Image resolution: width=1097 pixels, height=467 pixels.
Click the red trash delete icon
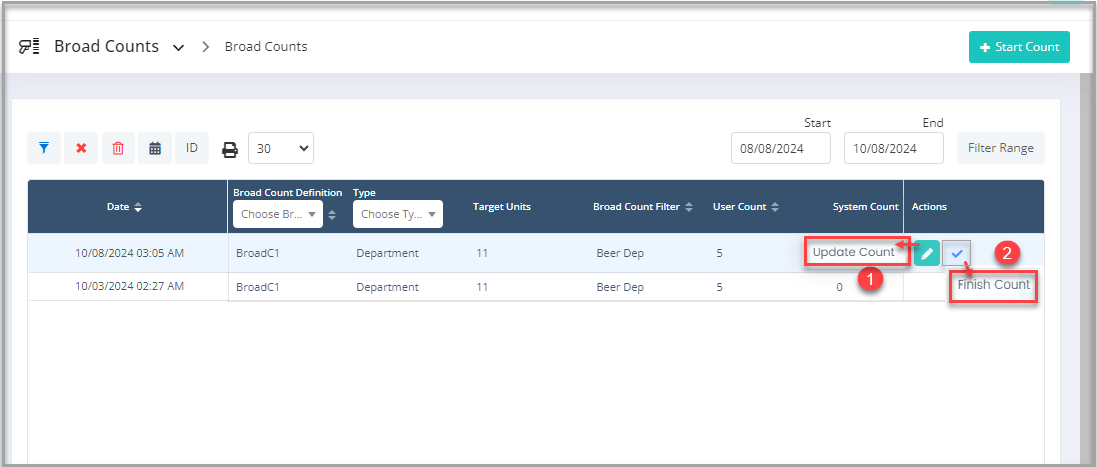(x=118, y=148)
